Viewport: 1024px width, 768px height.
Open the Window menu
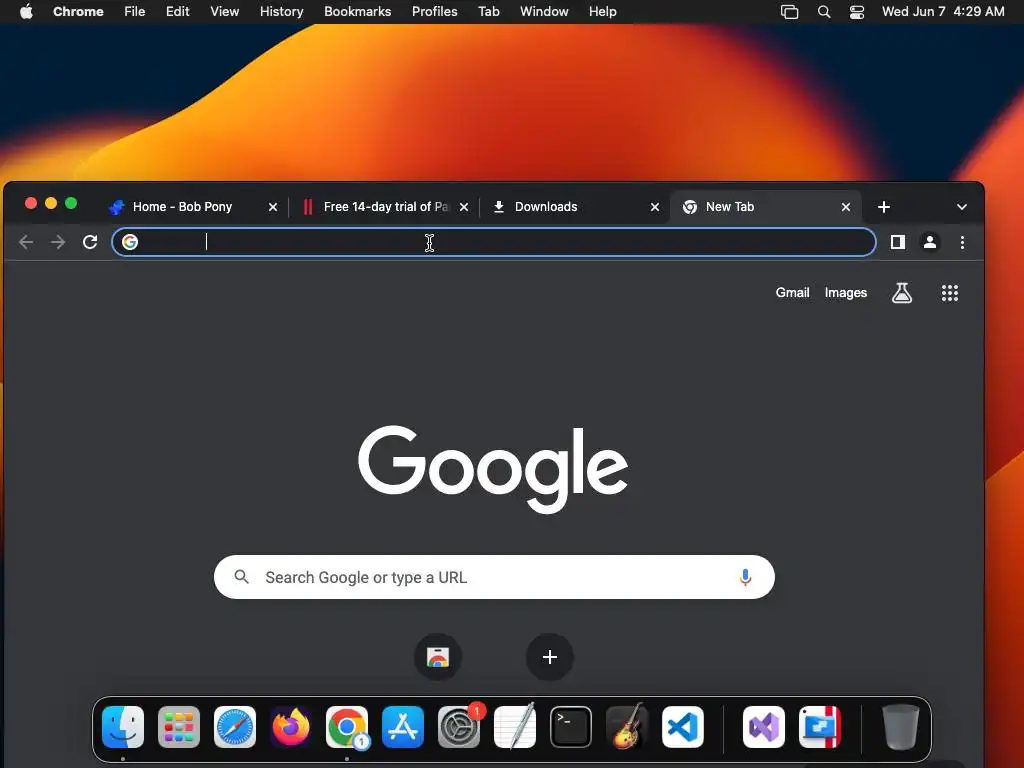[x=544, y=11]
